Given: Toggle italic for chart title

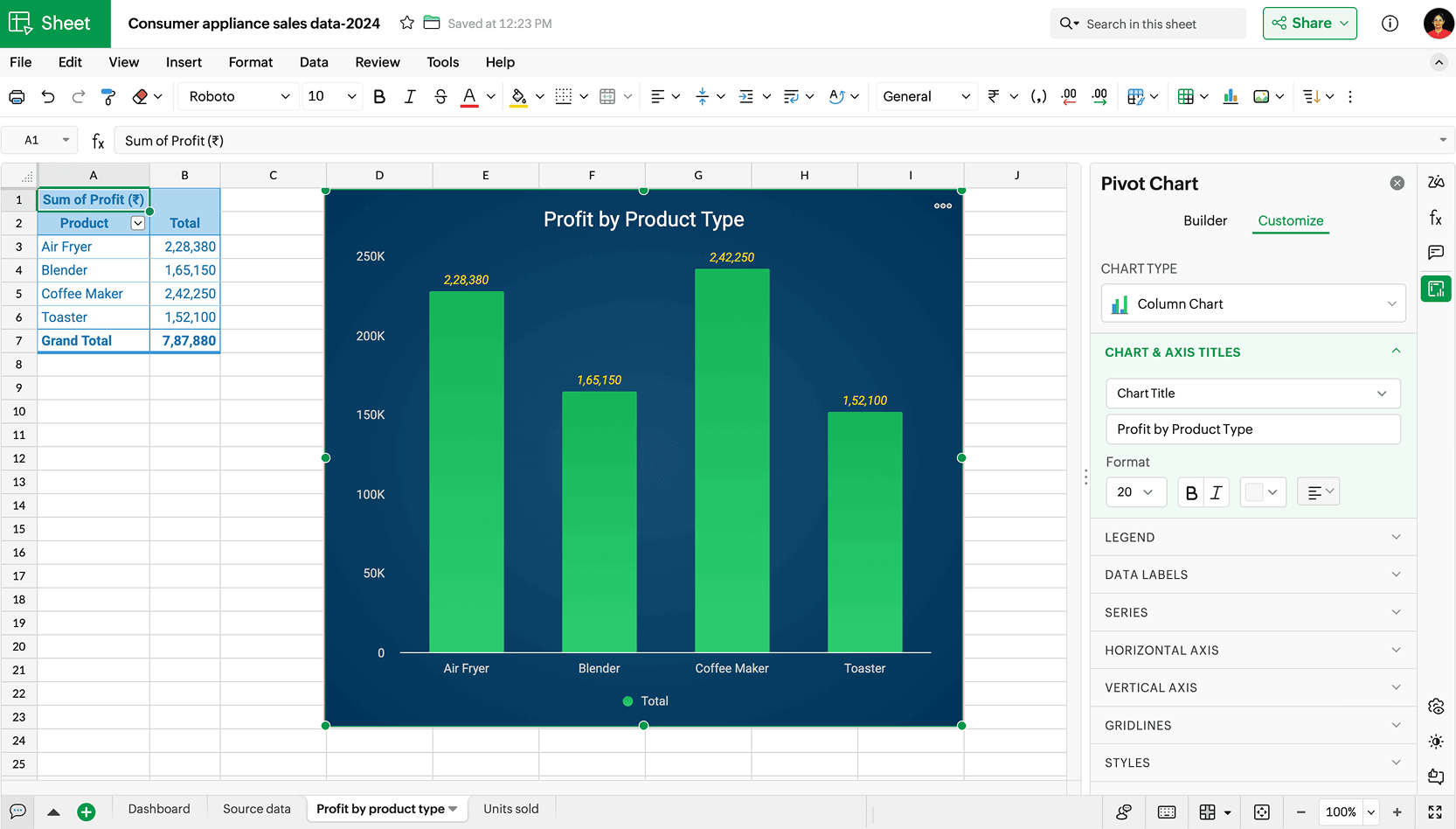Looking at the screenshot, I should tap(1216, 493).
